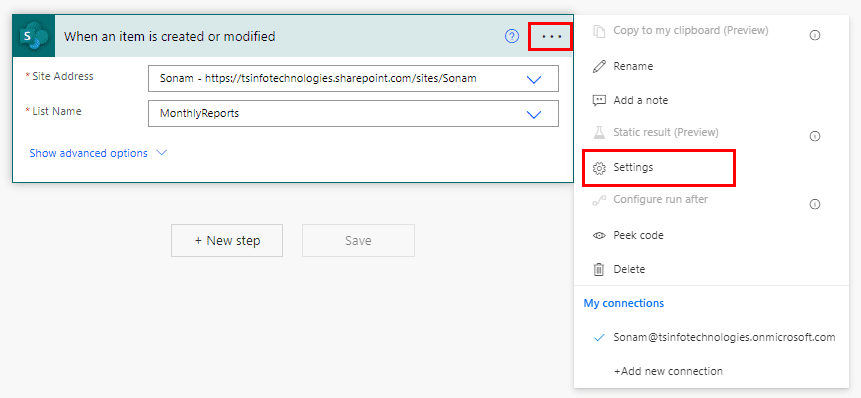Screen dimensions: 861x398
Task: Select Peek code in the menu
Action: pos(638,236)
